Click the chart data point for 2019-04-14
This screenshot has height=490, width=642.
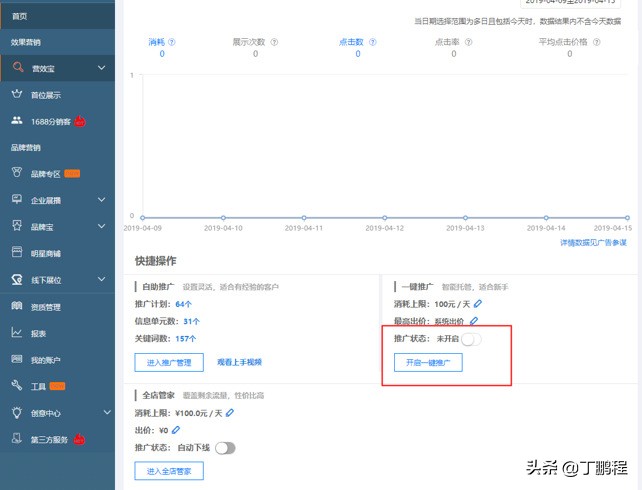pos(546,218)
